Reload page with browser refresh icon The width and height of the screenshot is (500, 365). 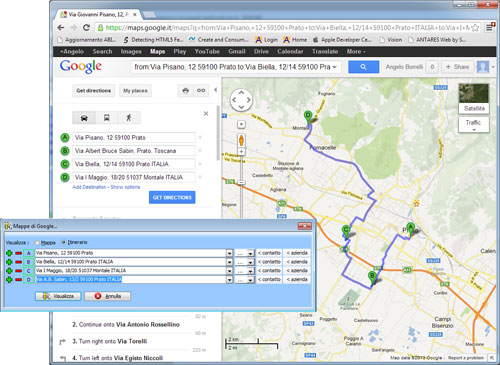(86, 28)
